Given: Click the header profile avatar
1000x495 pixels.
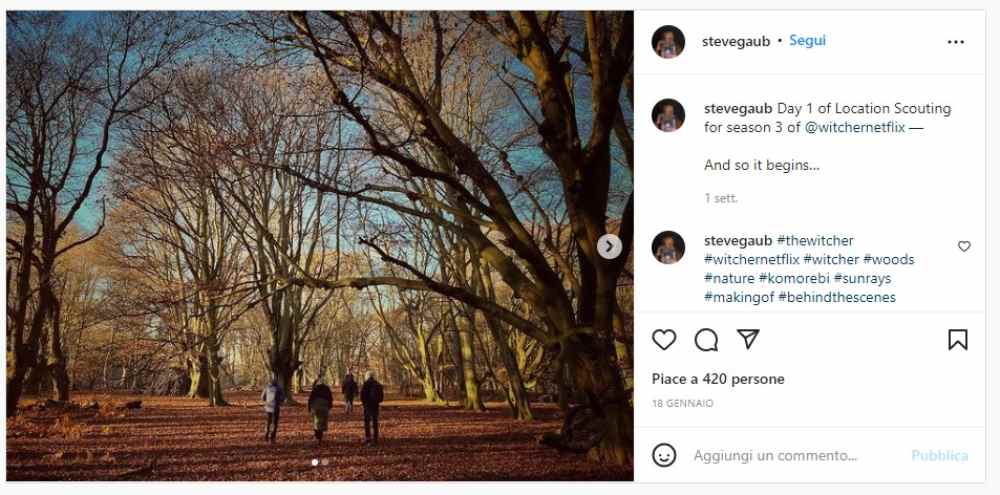Looking at the screenshot, I should pyautogui.click(x=668, y=42).
